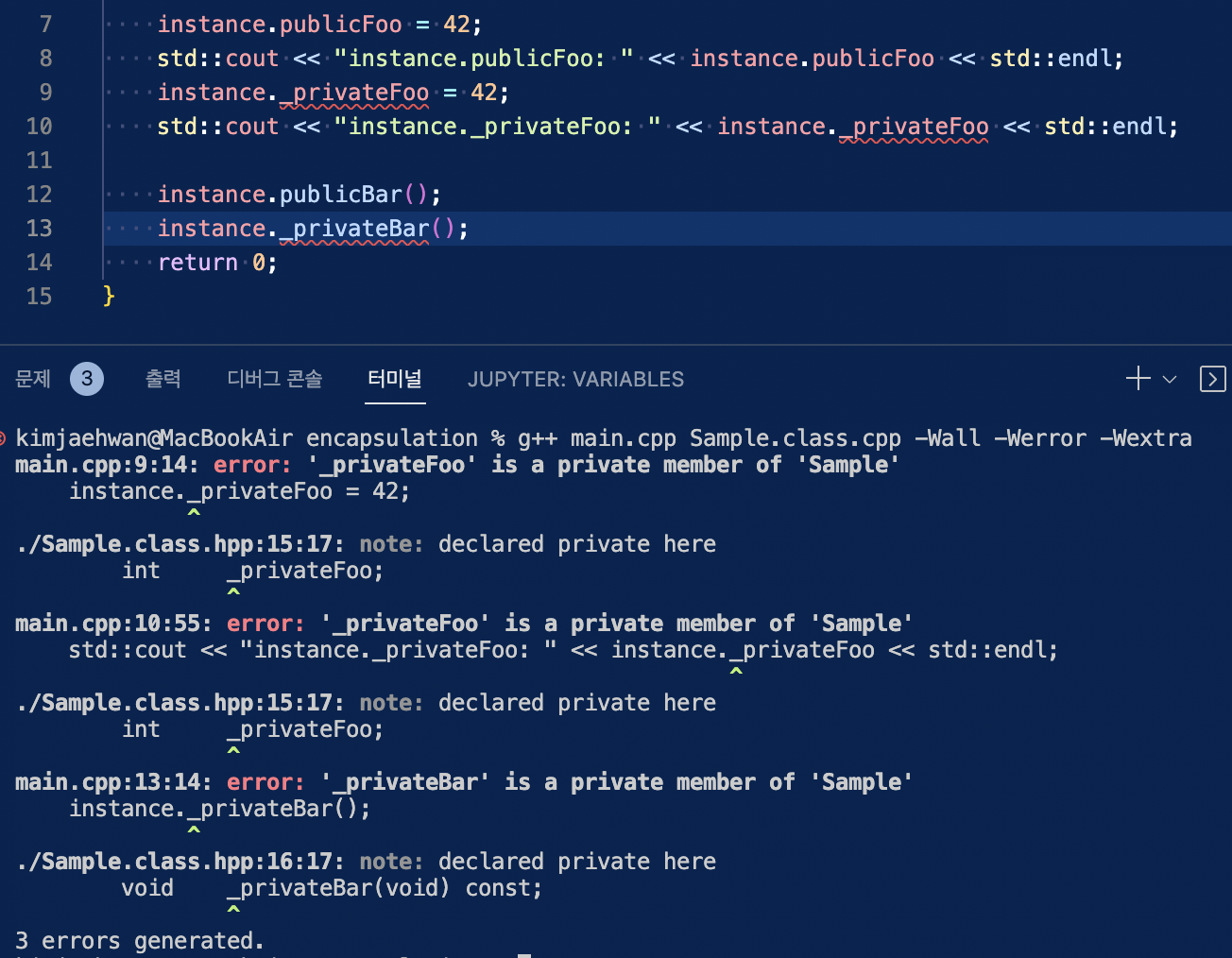Click line number 12 in gutter
The image size is (1232, 958).
click(39, 194)
